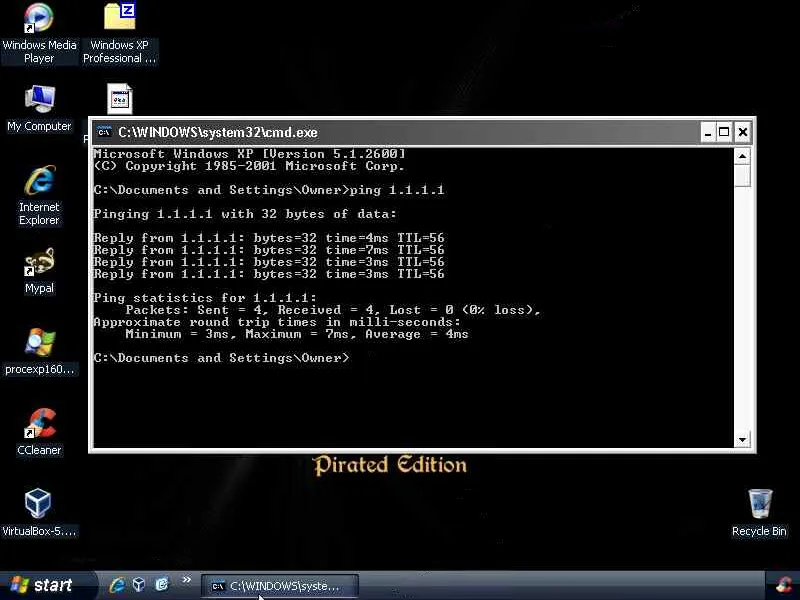Image resolution: width=800 pixels, height=600 pixels.
Task: Expand Quick Launch overflow chevron
Action: point(186,580)
